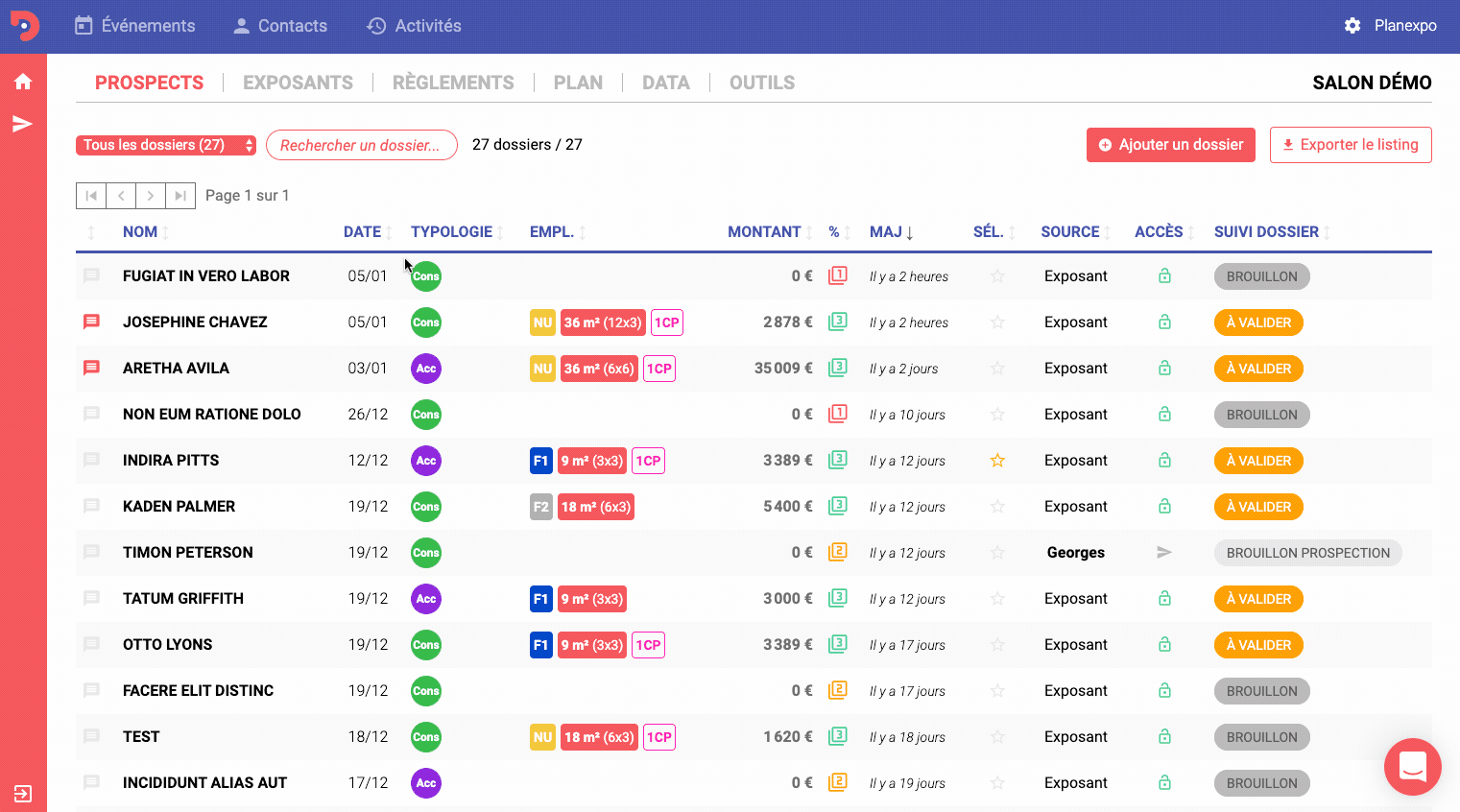Click lock access icon for Aretha Avila
This screenshot has height=812, width=1460.
(x=1164, y=368)
